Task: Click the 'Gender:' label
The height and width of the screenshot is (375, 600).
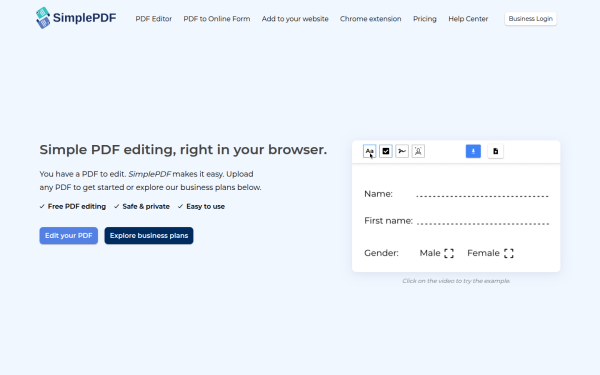Action: point(381,253)
